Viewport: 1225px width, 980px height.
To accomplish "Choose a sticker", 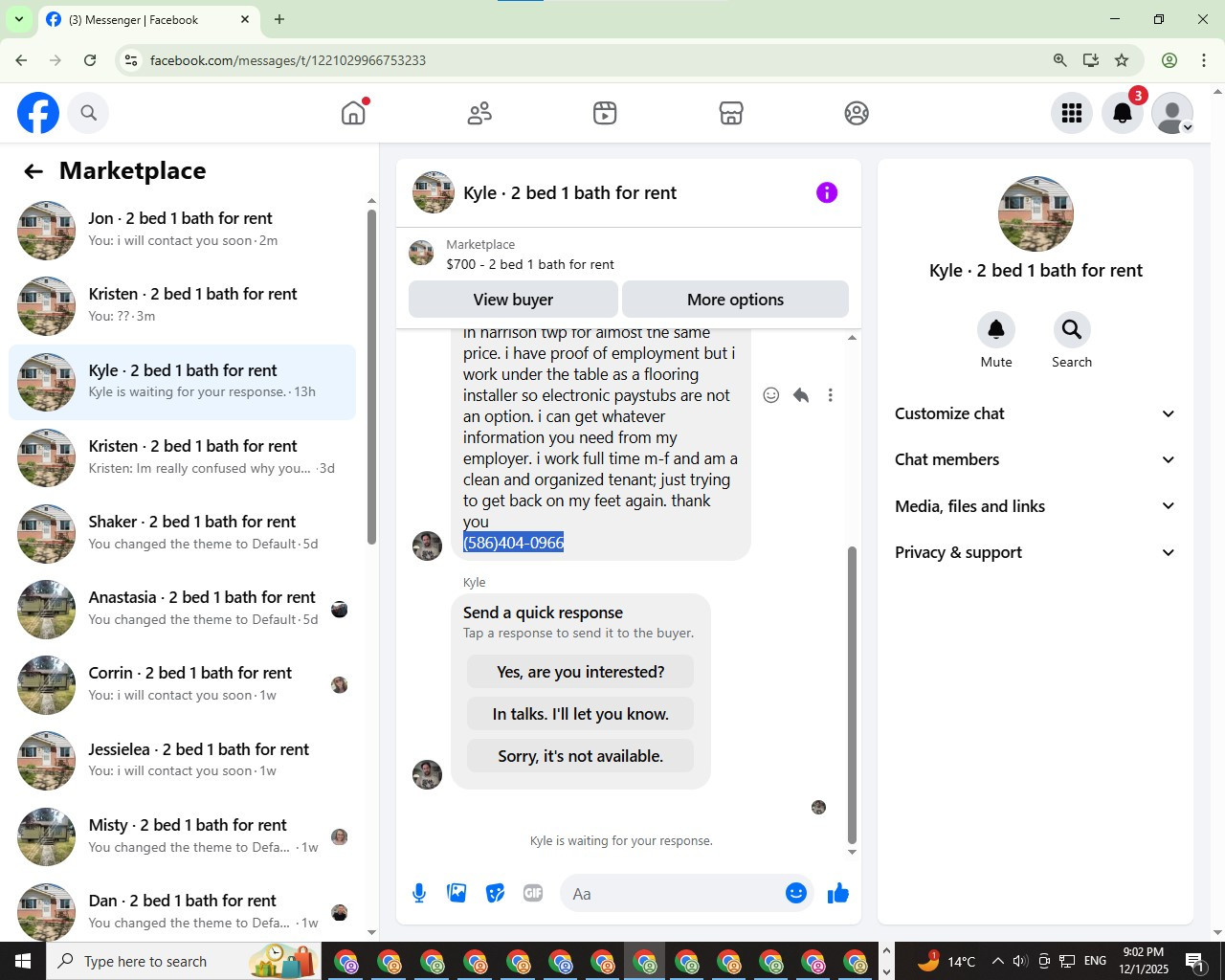I will click(x=495, y=894).
